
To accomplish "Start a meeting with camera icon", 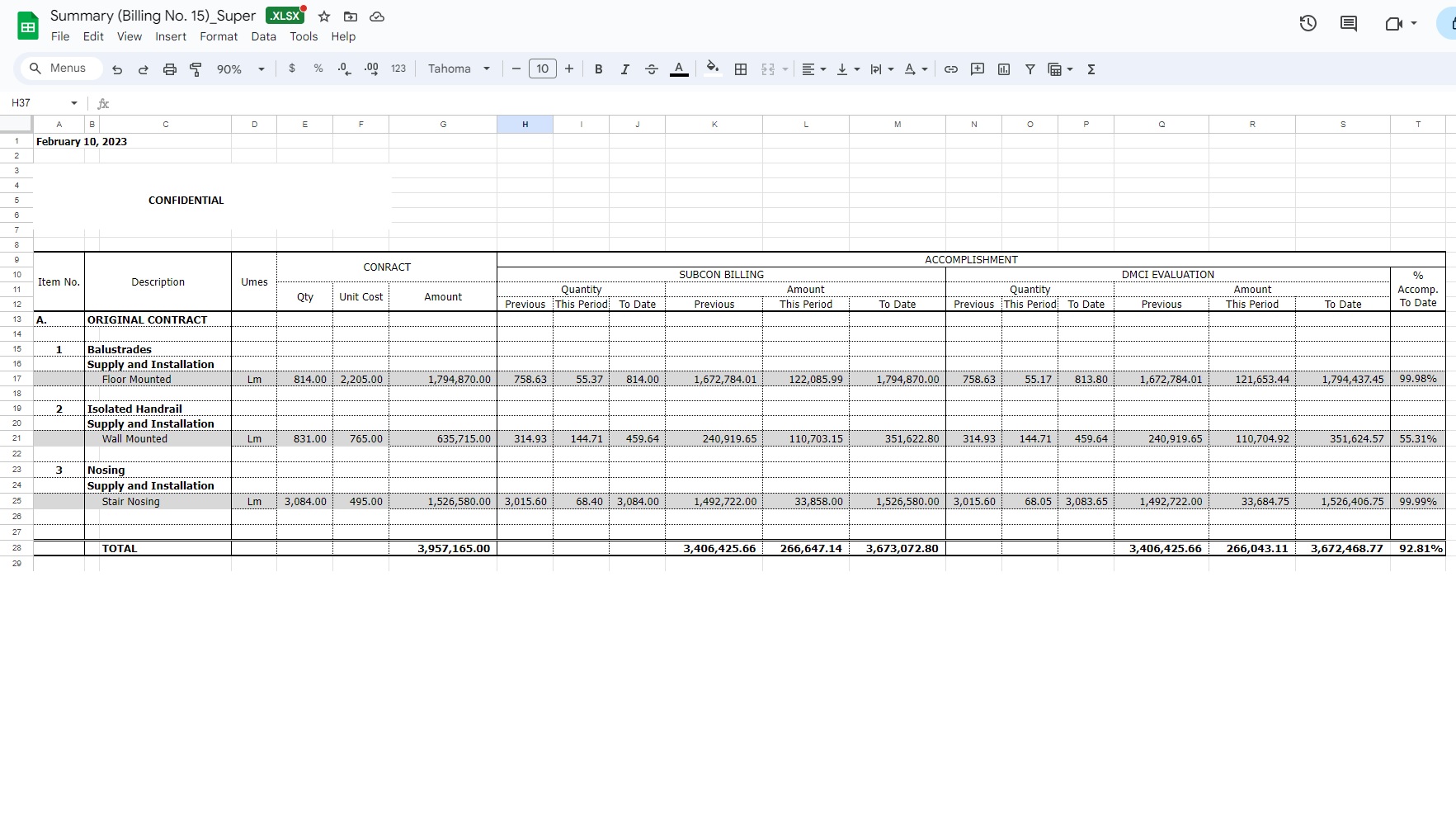I will (1393, 23).
